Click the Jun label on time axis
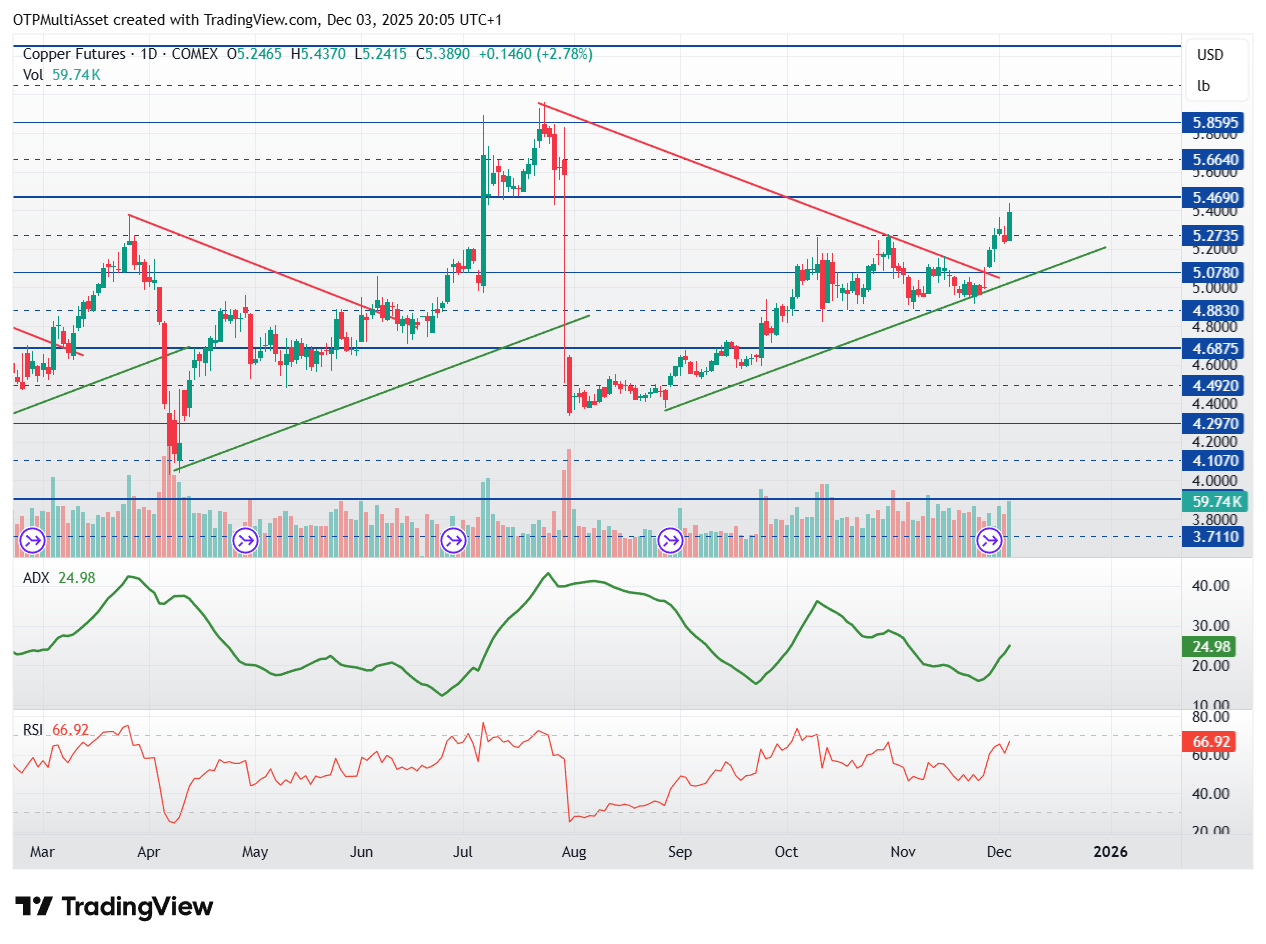The image size is (1266, 944). (x=362, y=852)
